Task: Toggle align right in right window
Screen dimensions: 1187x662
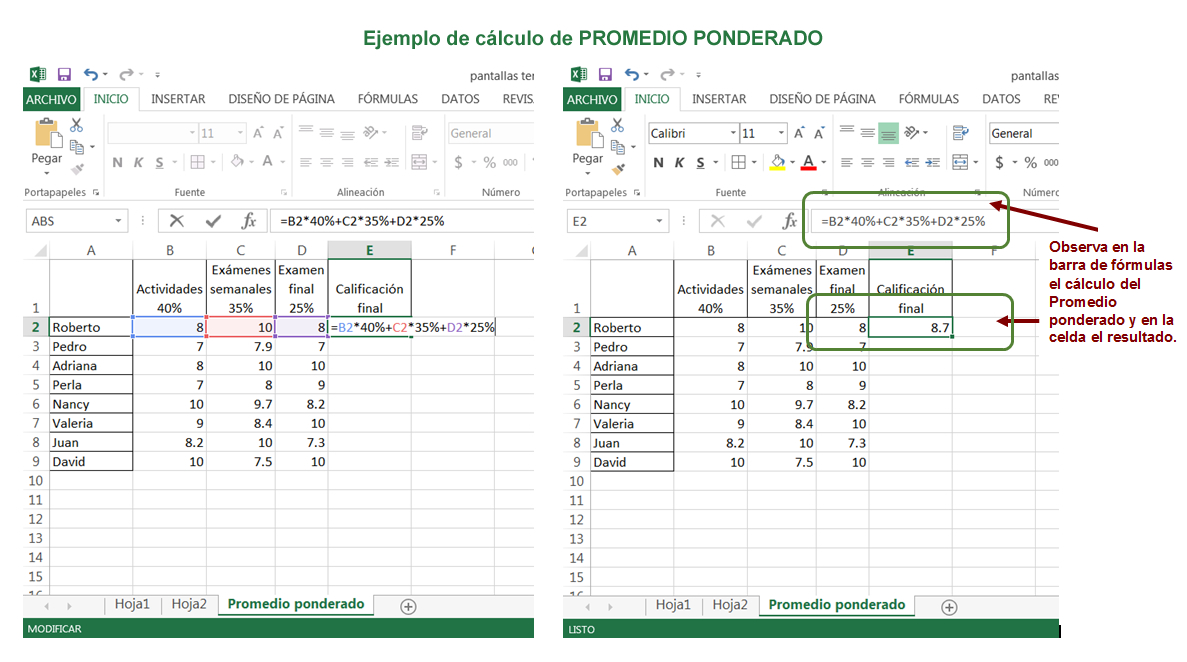Action: [x=889, y=162]
